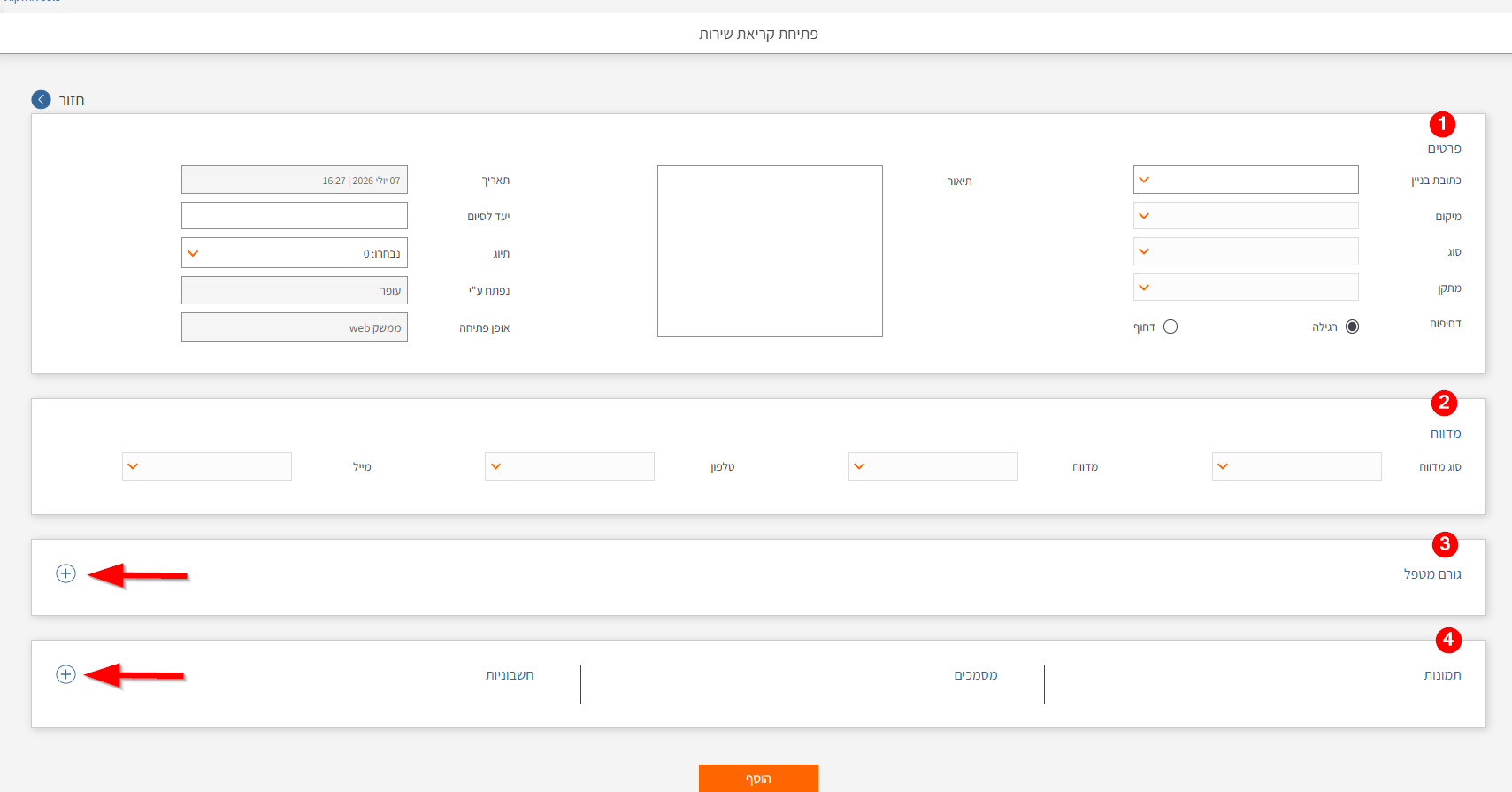Click the plus icon in גורם מטפל section
Screen dimensions: 1512x792
(65, 573)
